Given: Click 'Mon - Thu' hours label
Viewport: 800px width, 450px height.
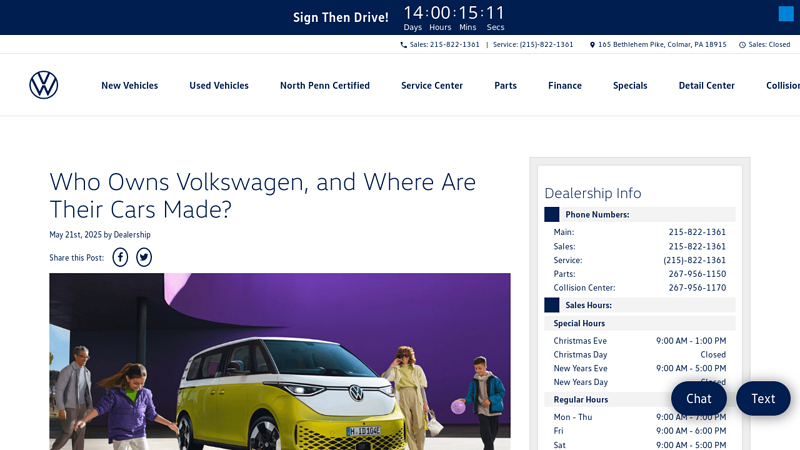Looking at the screenshot, I should (573, 417).
